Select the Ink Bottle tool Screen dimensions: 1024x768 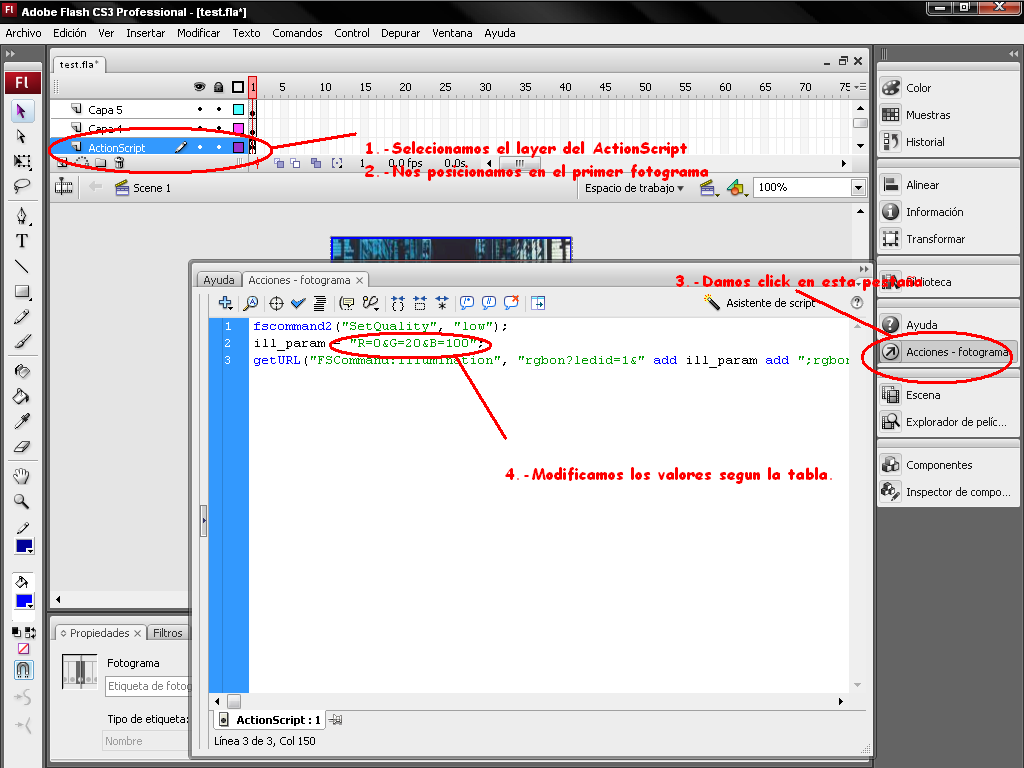pos(22,371)
